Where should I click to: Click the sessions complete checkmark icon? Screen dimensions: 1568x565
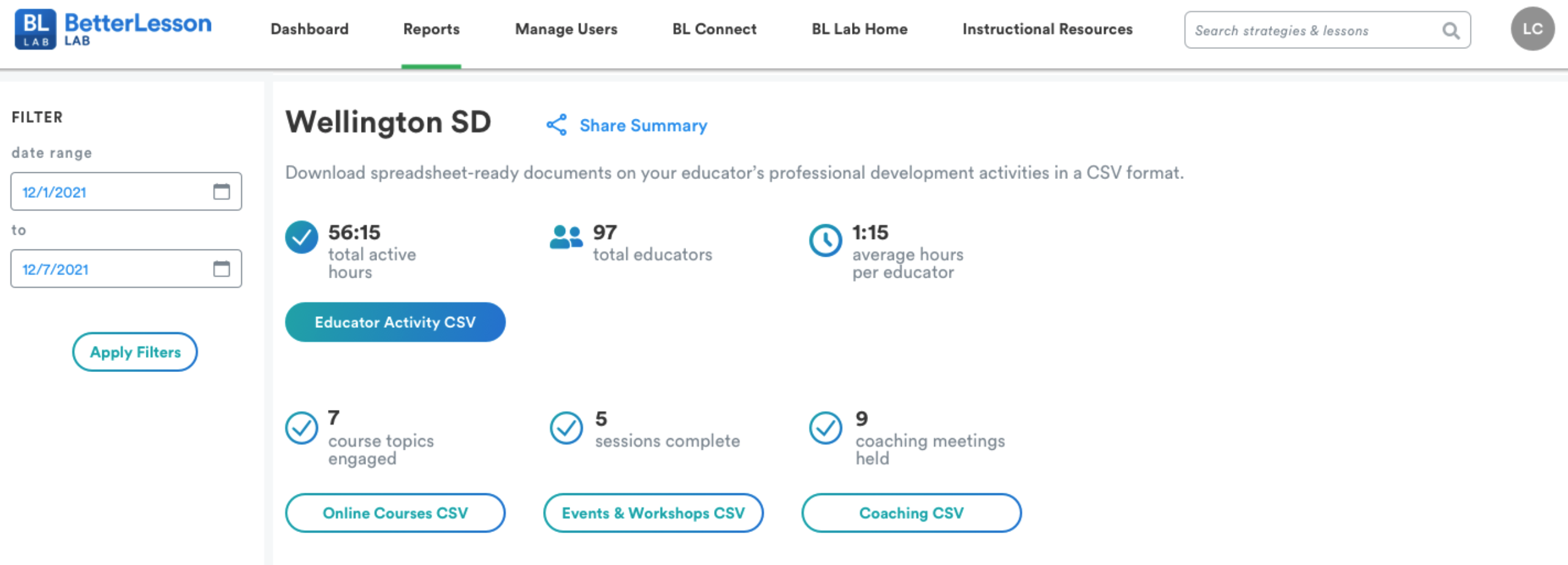(x=566, y=428)
